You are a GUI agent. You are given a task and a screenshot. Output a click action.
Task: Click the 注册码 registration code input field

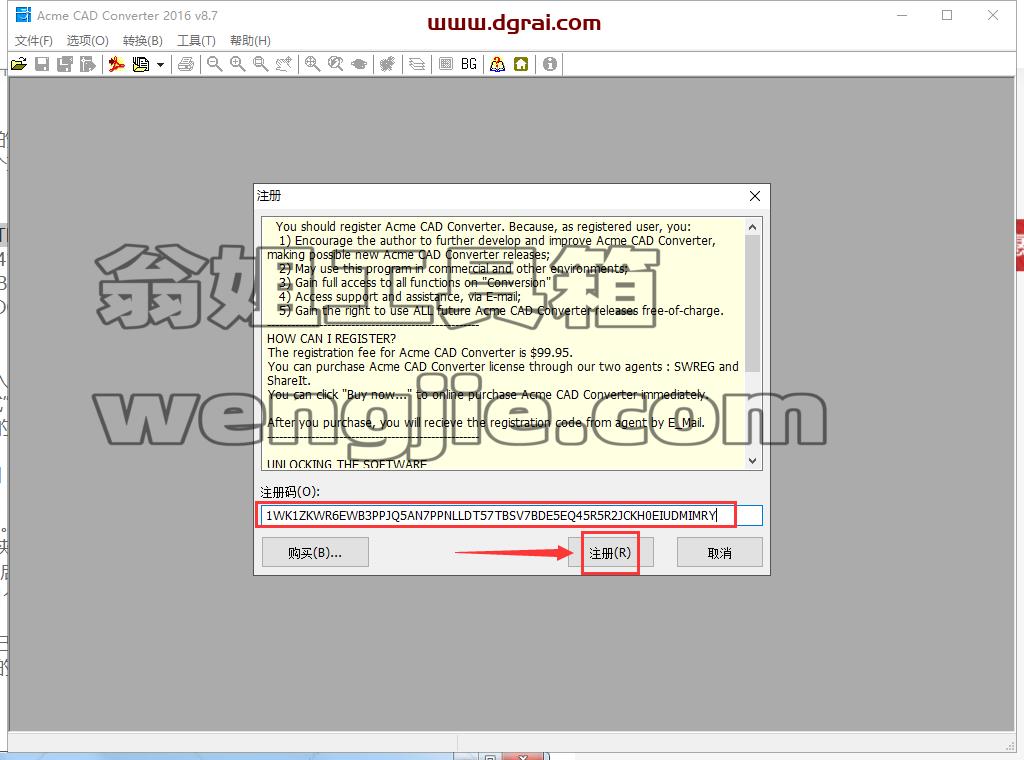pos(511,515)
